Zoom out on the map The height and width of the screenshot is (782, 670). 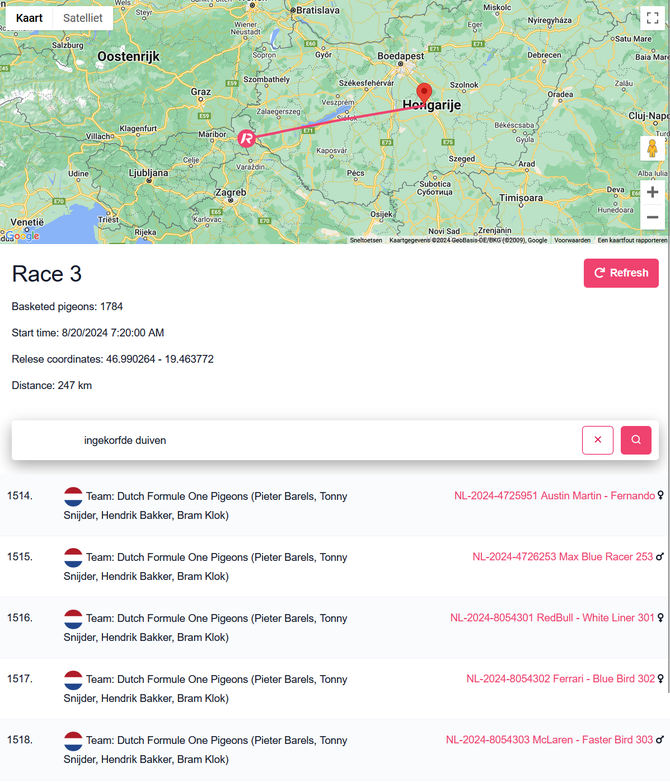pos(652,217)
